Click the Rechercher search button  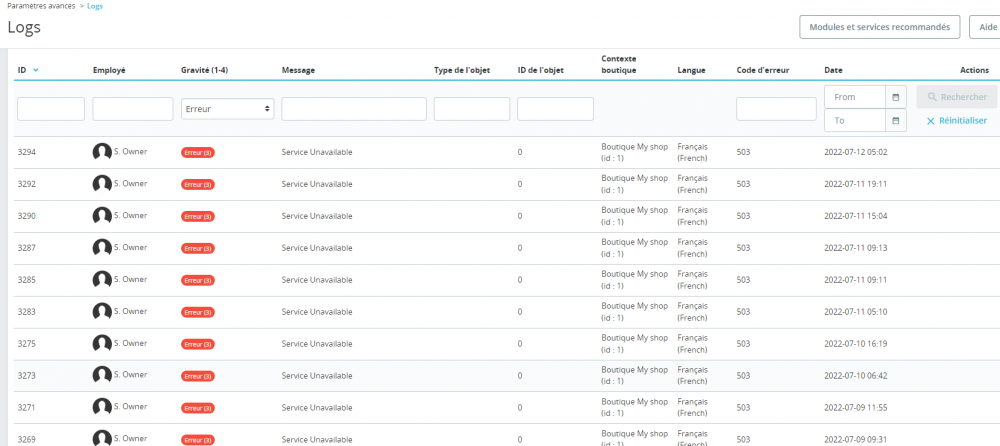click(x=957, y=97)
